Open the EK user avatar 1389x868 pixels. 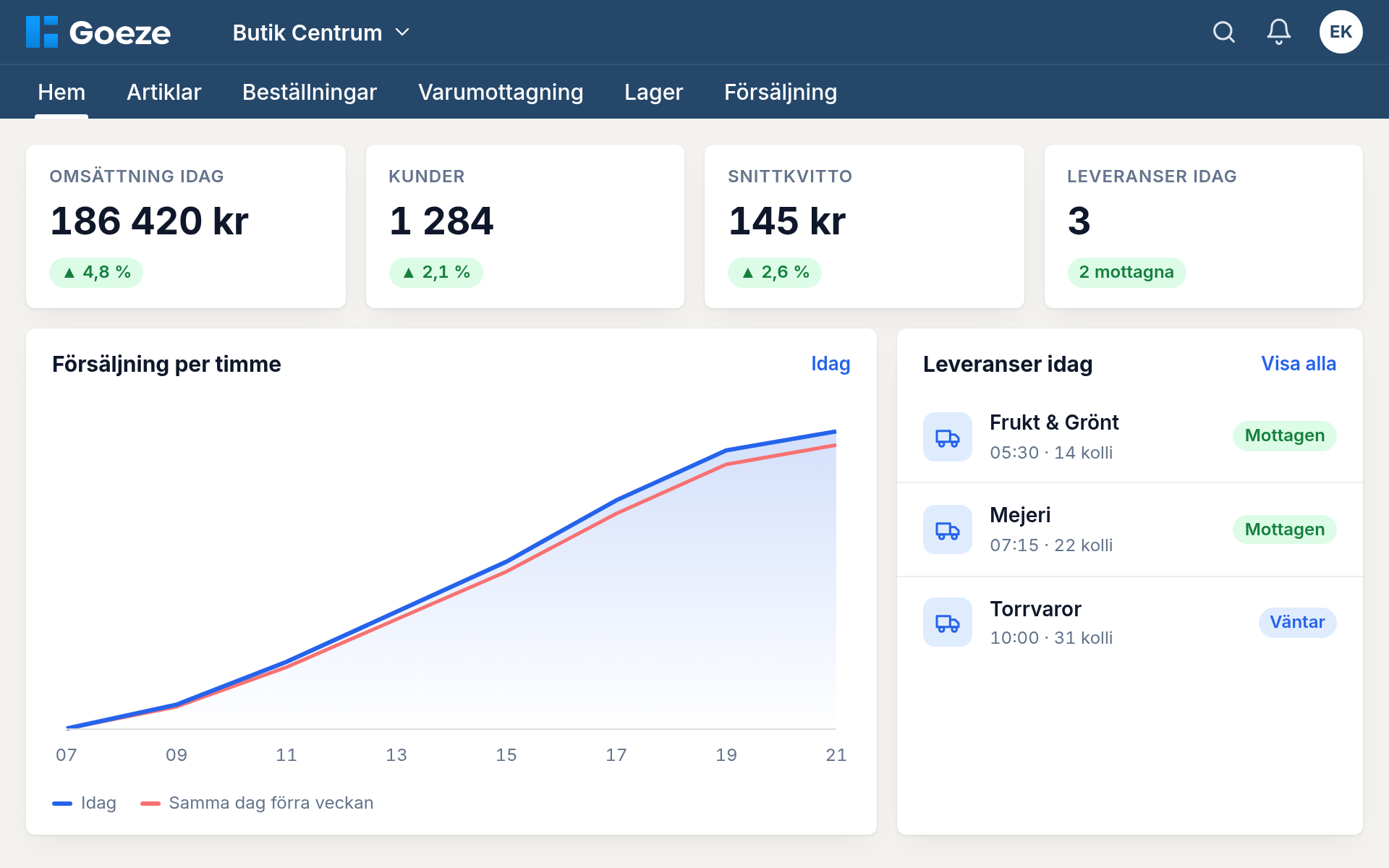pos(1341,32)
